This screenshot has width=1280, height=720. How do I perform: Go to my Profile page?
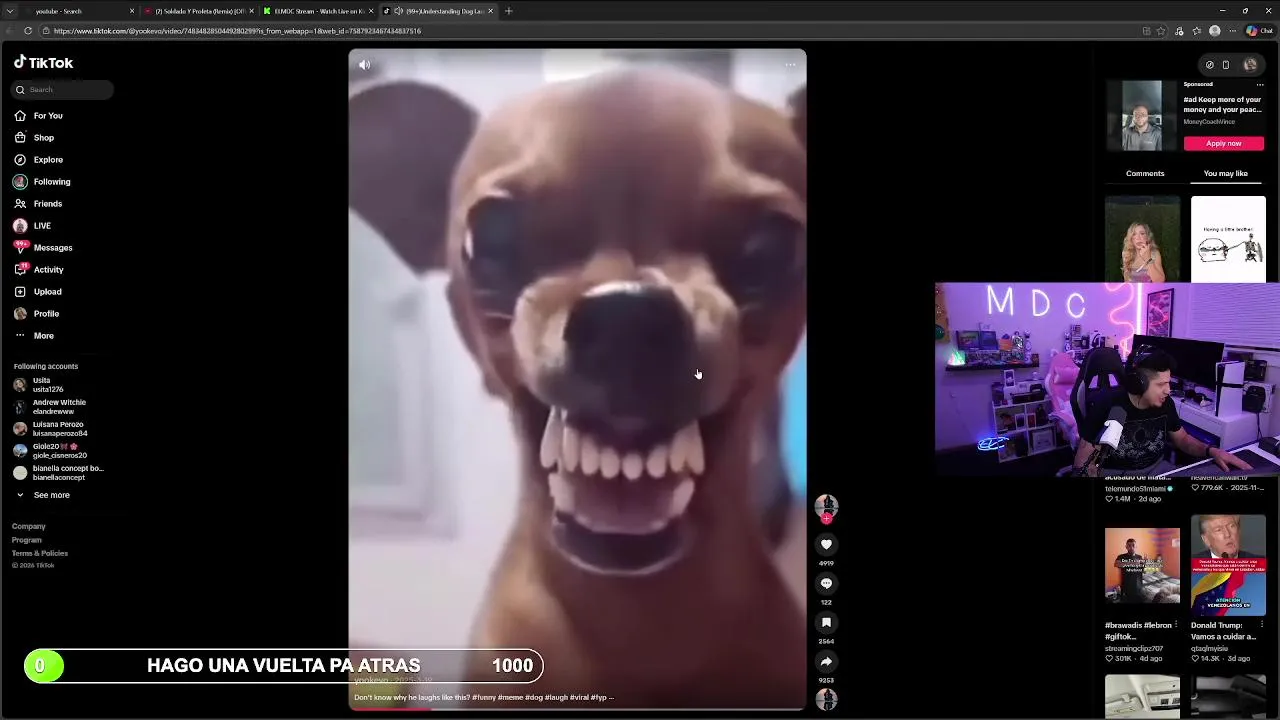click(36, 314)
